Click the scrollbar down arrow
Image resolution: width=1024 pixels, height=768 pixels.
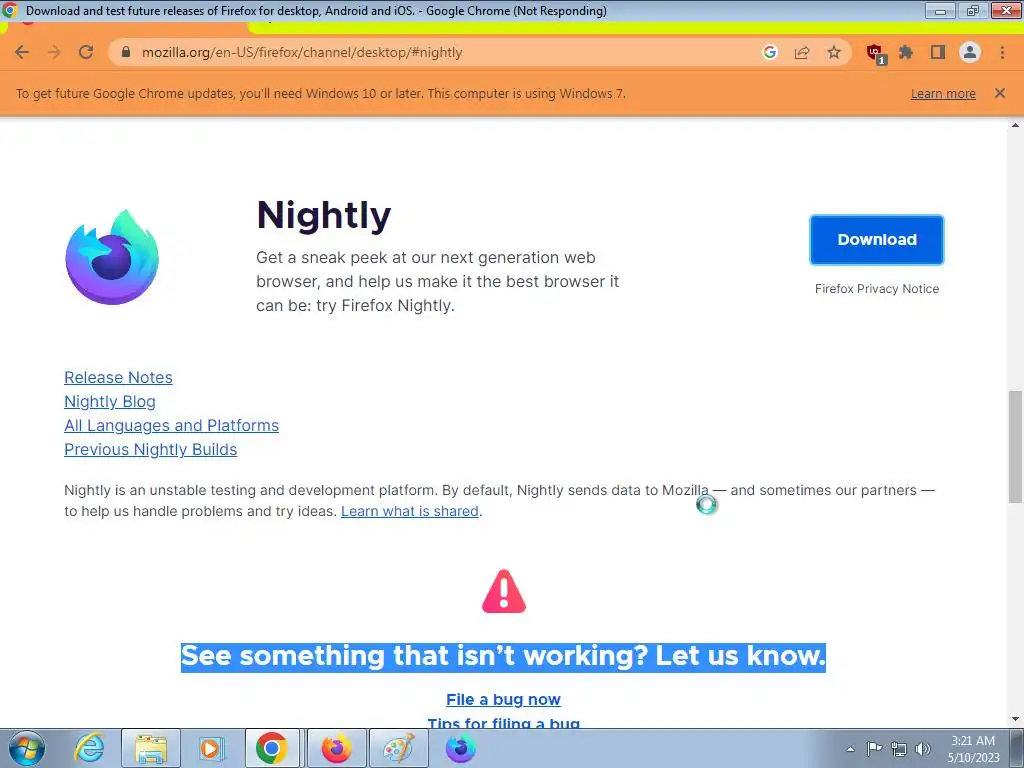[x=1015, y=720]
